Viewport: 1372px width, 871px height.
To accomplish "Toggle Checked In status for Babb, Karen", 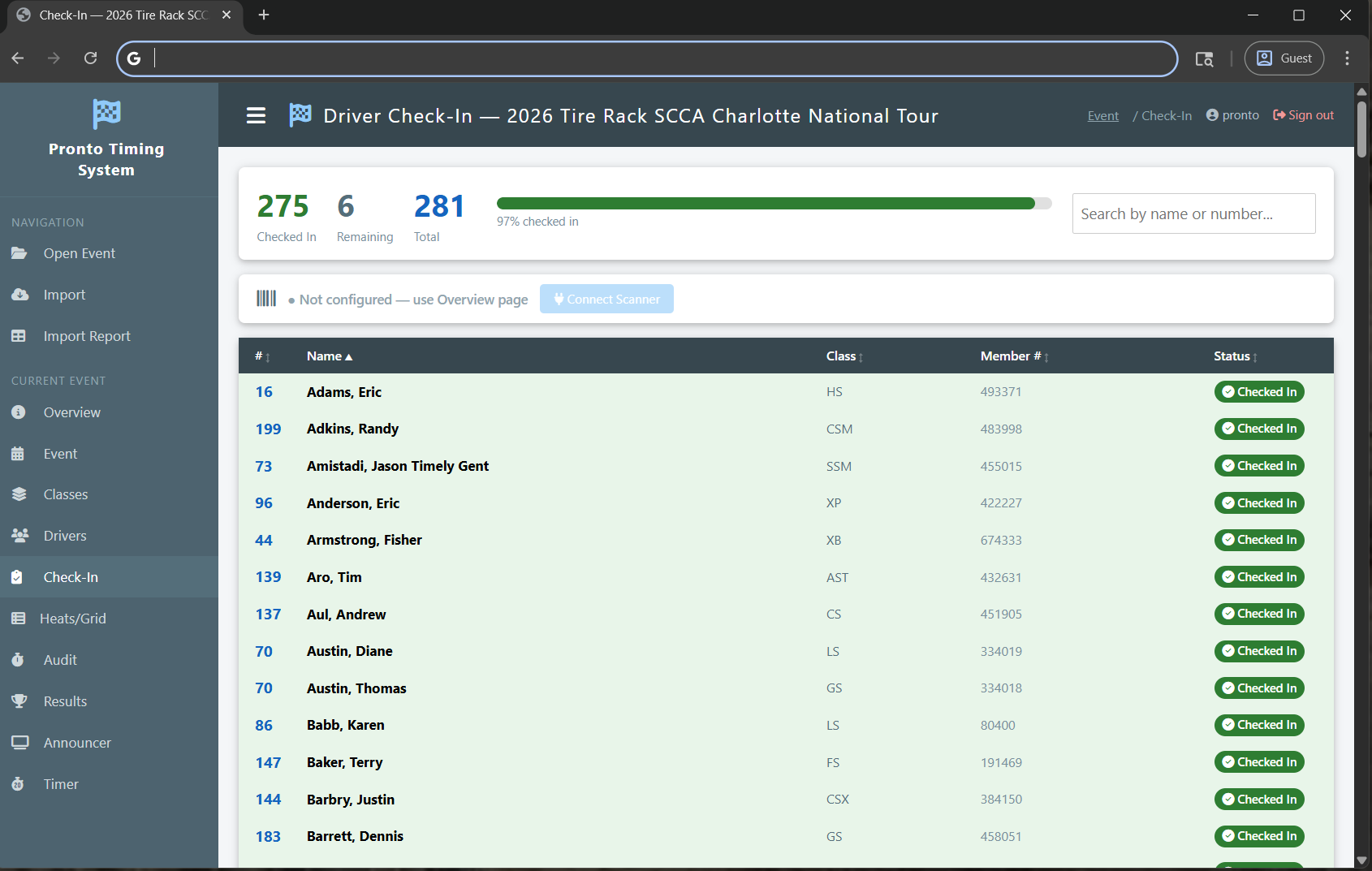I will pyautogui.click(x=1258, y=725).
